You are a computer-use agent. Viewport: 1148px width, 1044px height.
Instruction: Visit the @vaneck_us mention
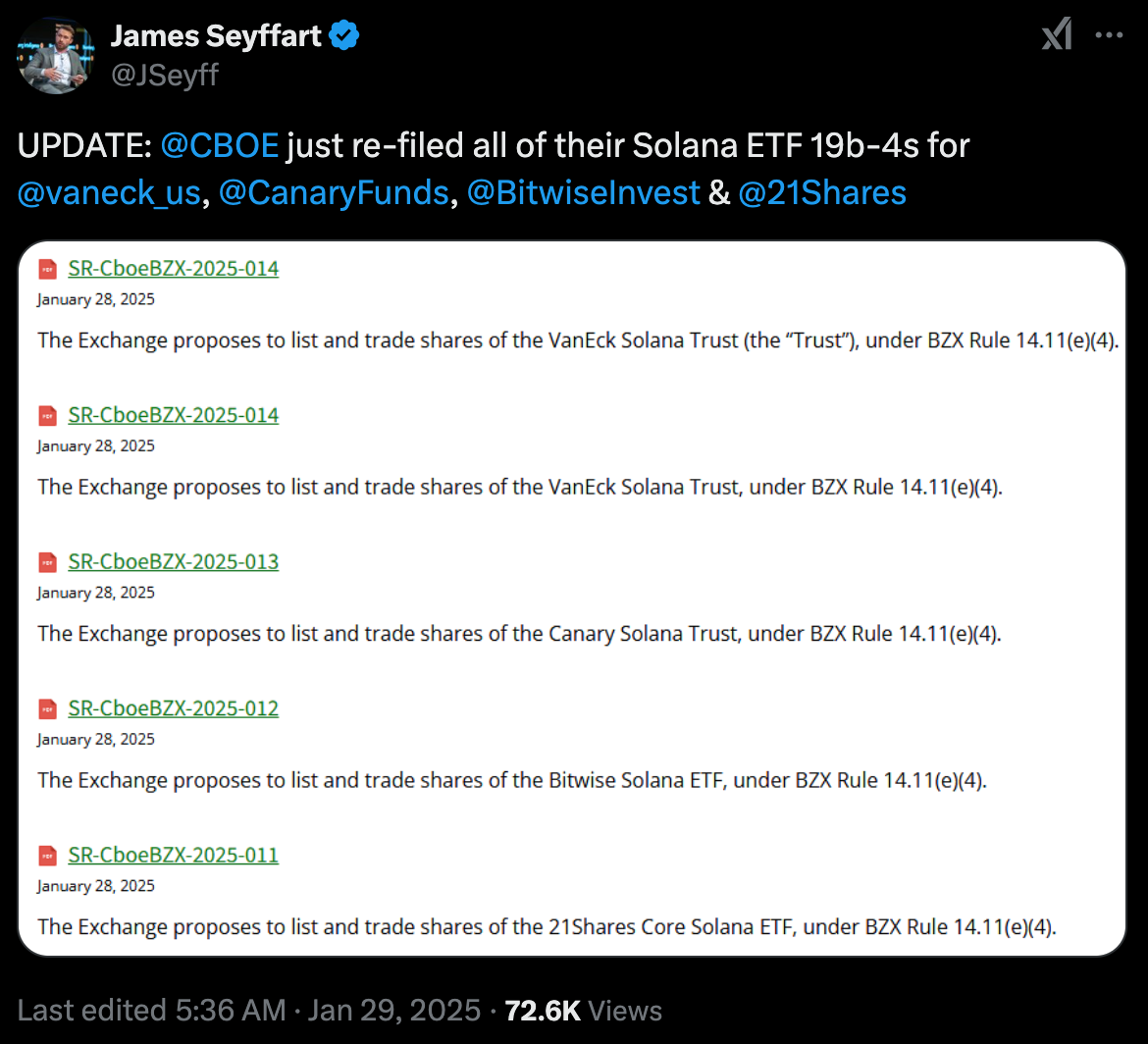[x=109, y=192]
